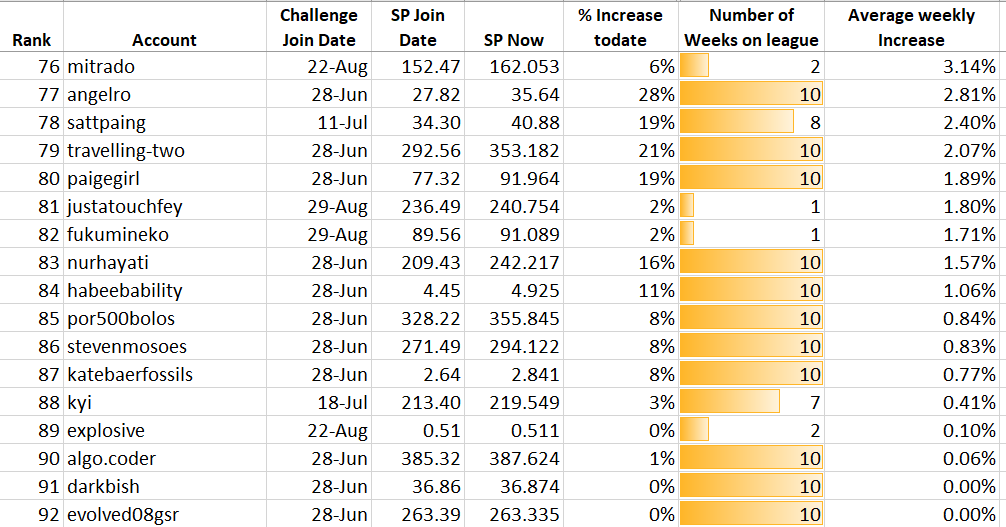
Task: Click algo.coder's SP Now value 387.624
Action: 513,458
